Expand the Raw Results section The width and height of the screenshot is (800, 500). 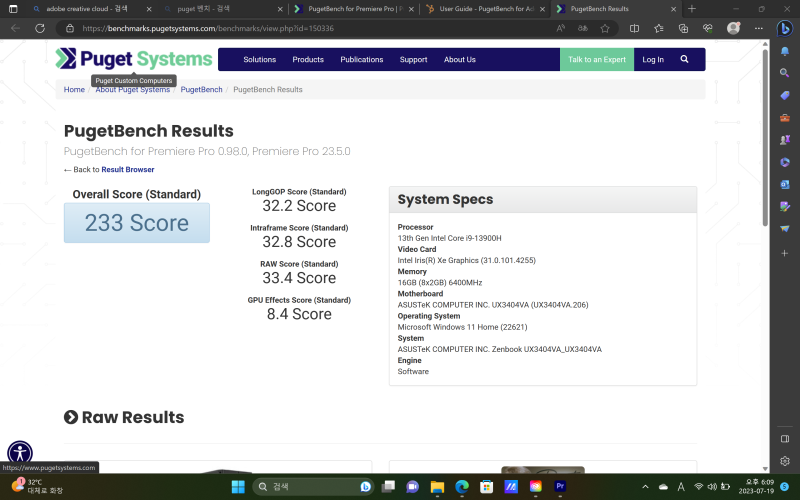(x=124, y=417)
